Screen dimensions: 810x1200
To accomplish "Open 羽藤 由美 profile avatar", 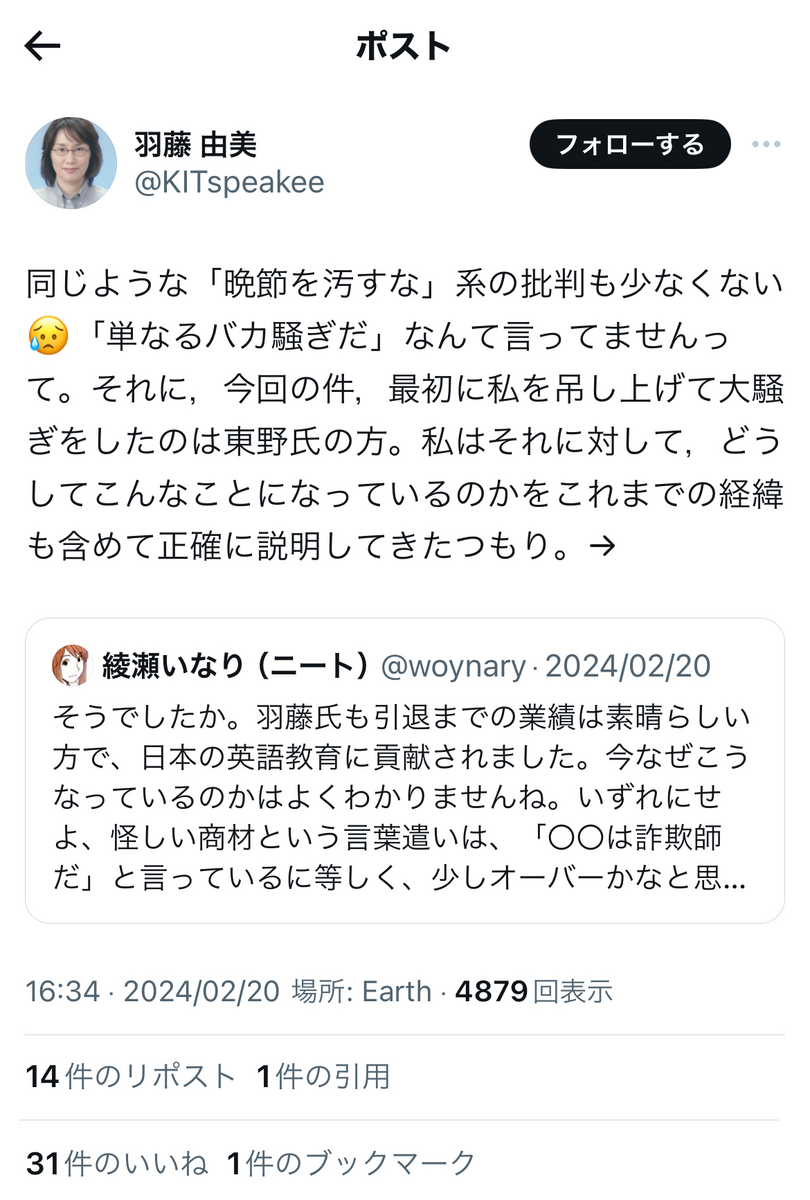I will click(x=71, y=162).
